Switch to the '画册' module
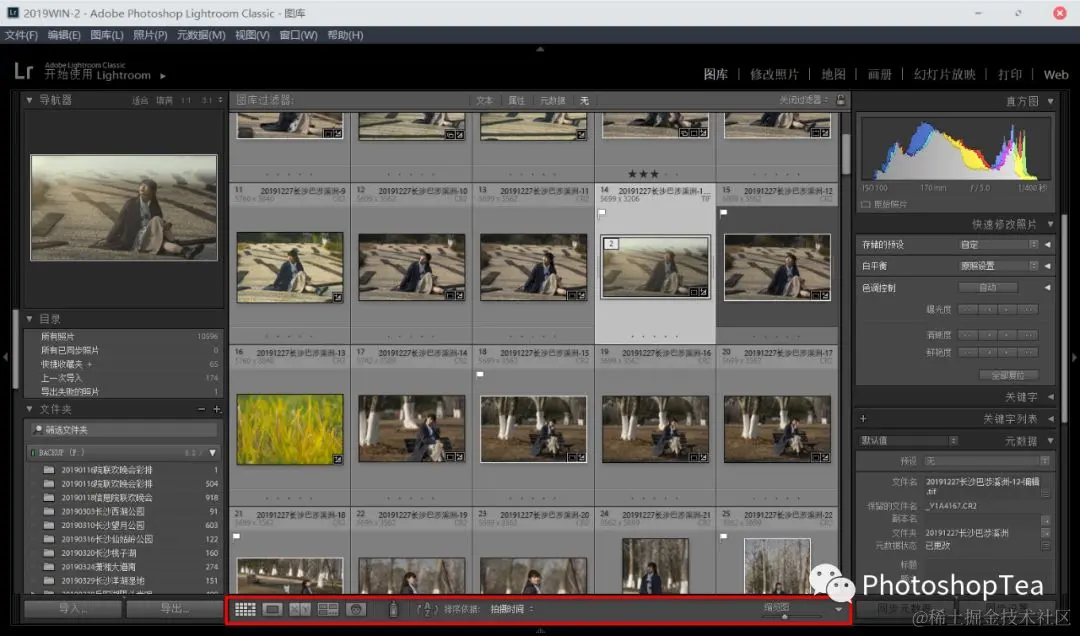 (880, 74)
